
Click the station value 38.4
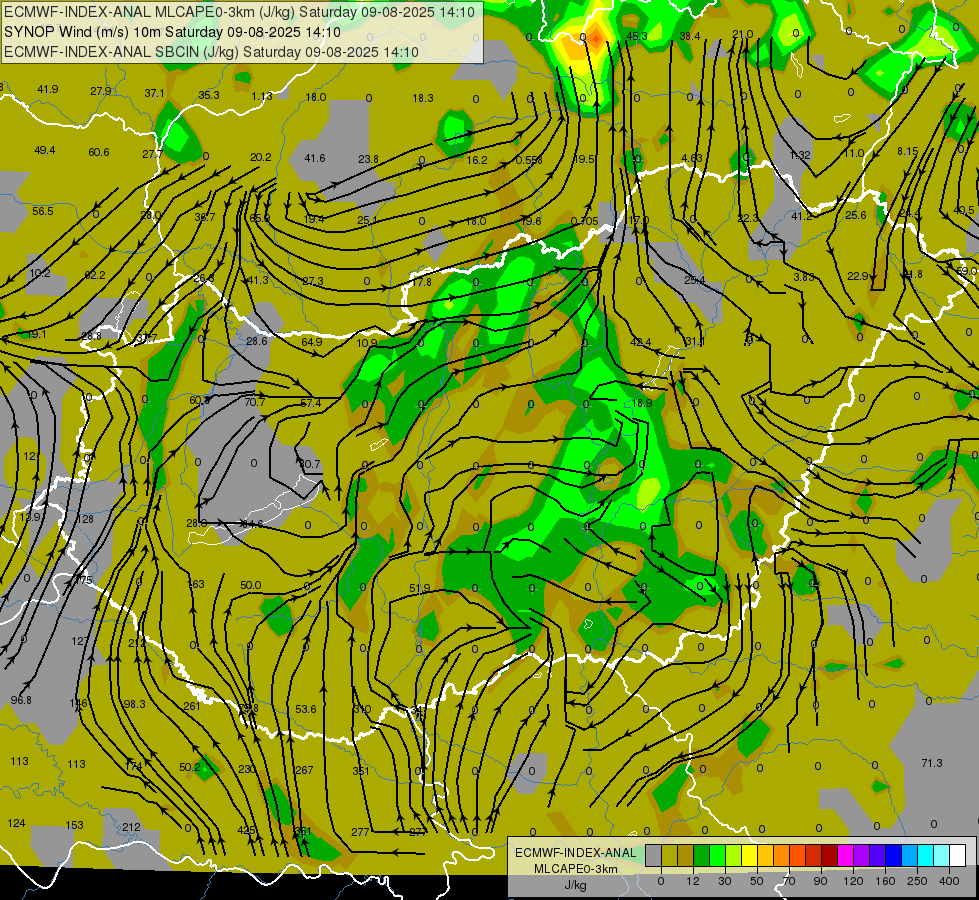click(x=690, y=36)
